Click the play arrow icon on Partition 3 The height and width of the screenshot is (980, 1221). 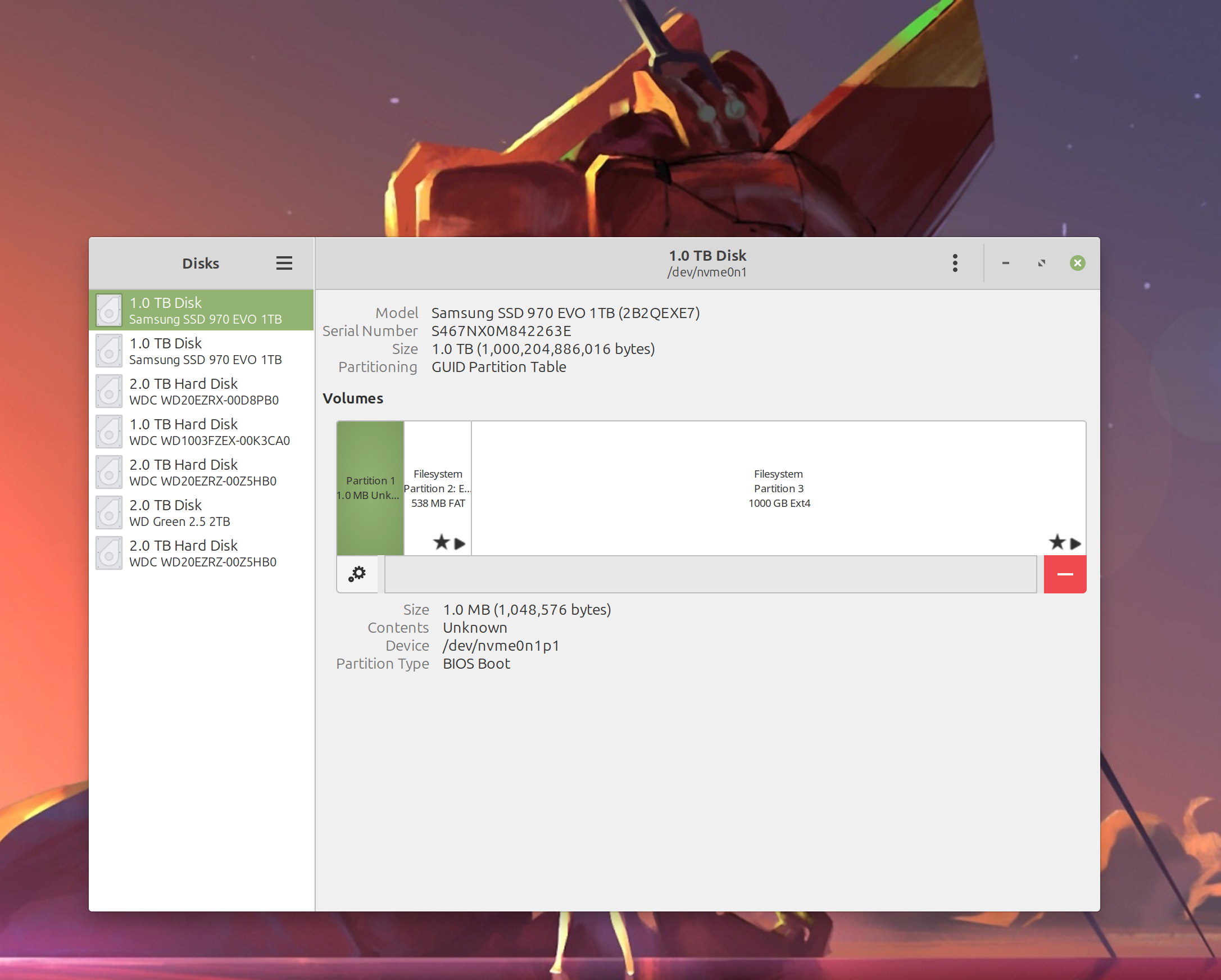tap(1075, 543)
